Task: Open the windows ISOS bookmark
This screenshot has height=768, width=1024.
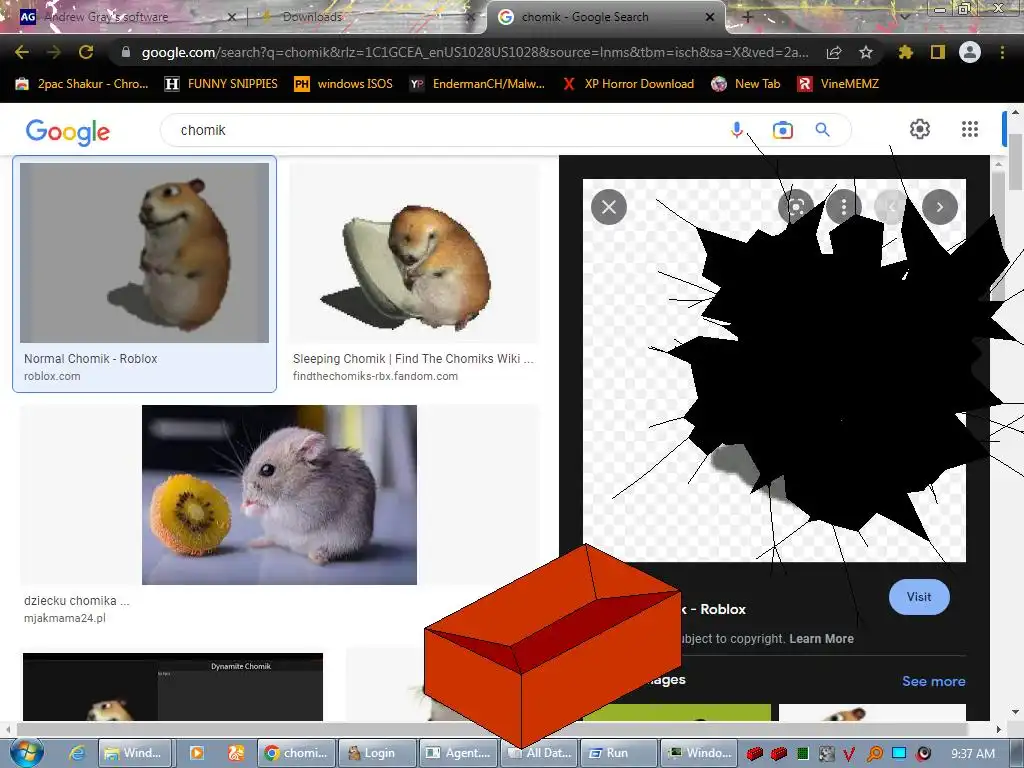Action: click(344, 84)
